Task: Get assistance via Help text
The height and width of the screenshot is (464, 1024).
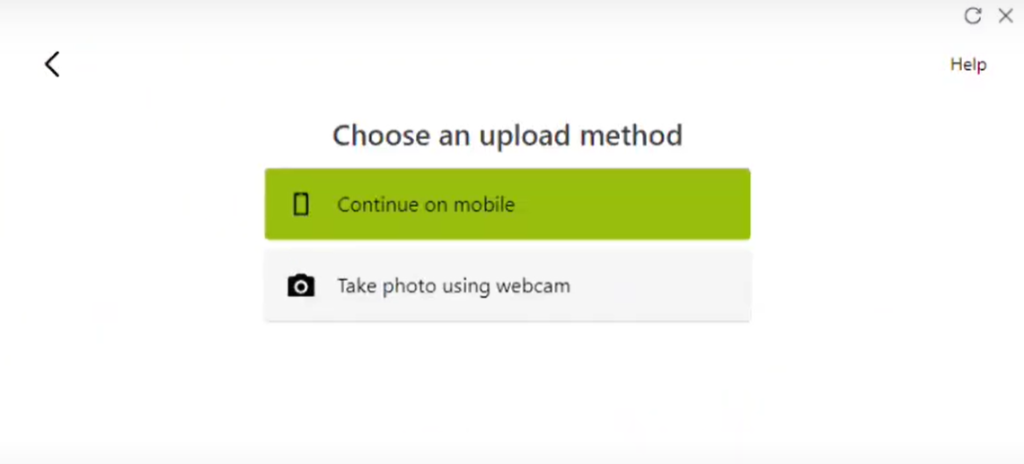Action: pyautogui.click(x=968, y=64)
